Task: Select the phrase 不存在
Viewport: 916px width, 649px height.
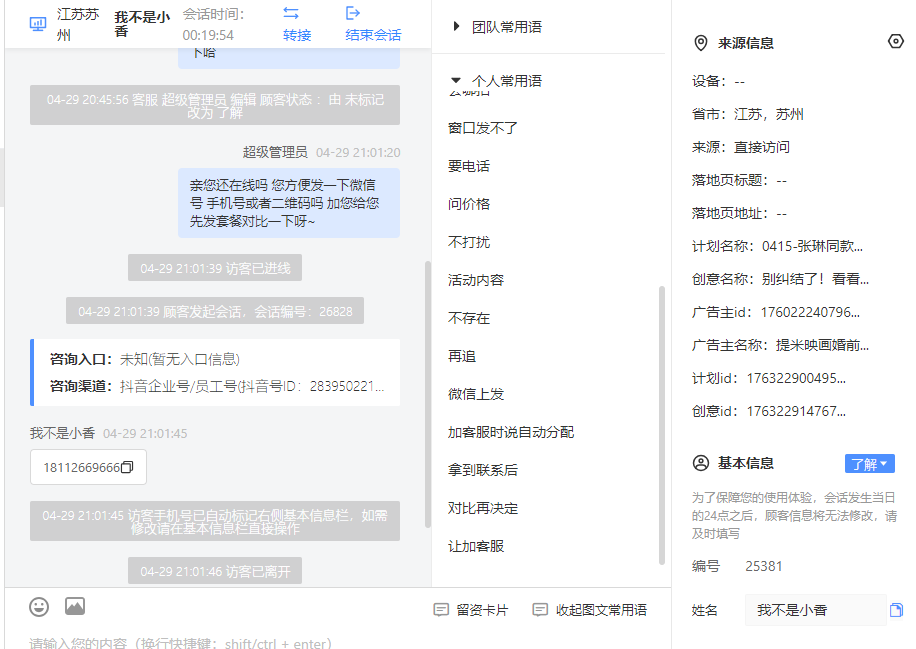Action: click(x=469, y=318)
